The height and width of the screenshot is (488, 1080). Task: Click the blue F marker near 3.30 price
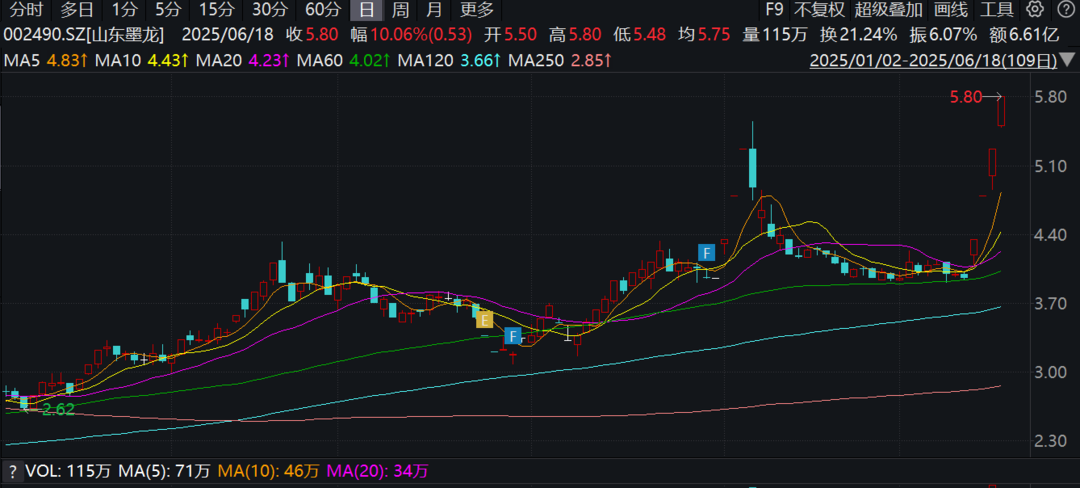(x=512, y=335)
